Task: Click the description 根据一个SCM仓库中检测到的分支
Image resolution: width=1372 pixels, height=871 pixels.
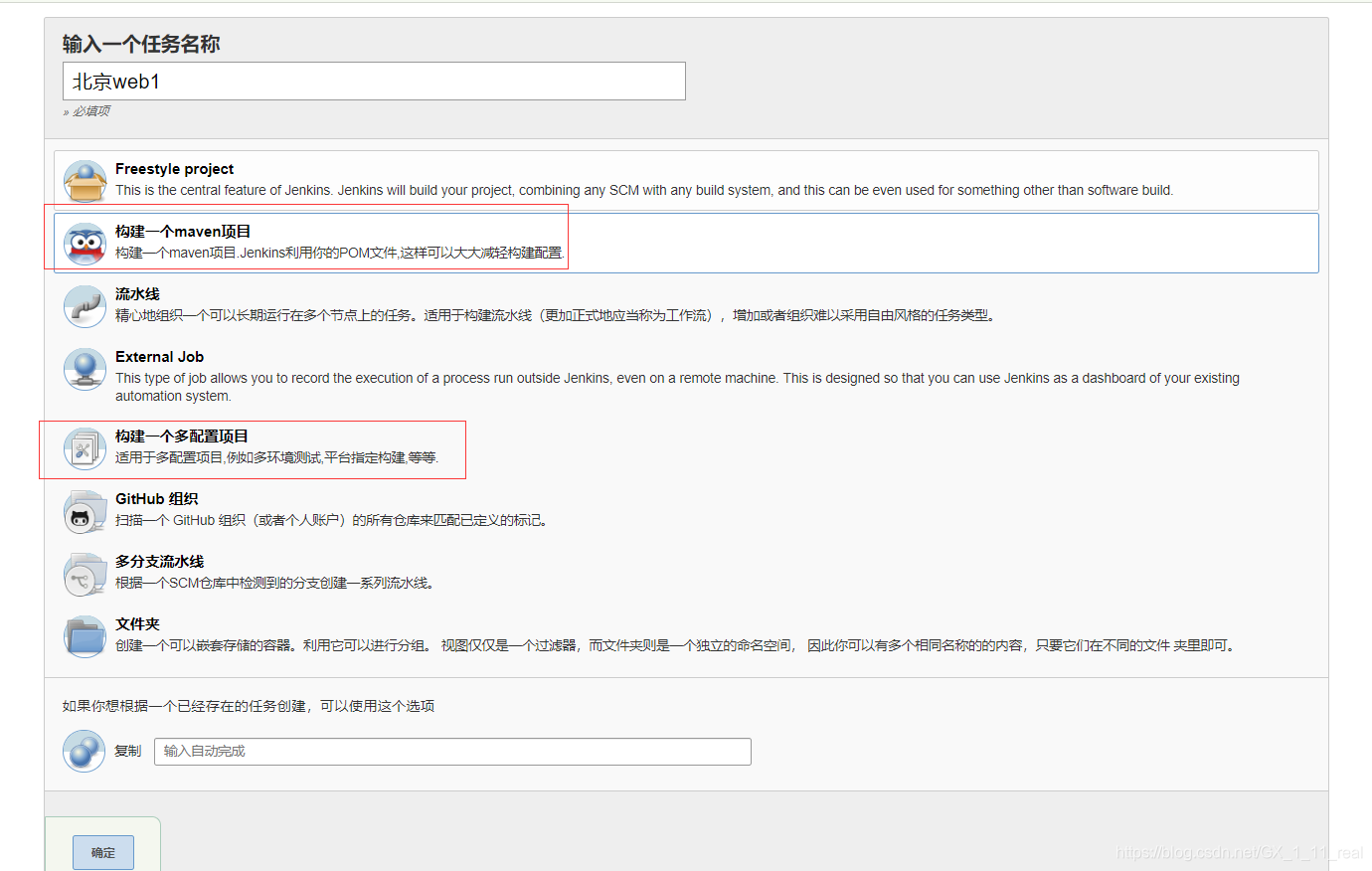Action: pyautogui.click(x=277, y=583)
